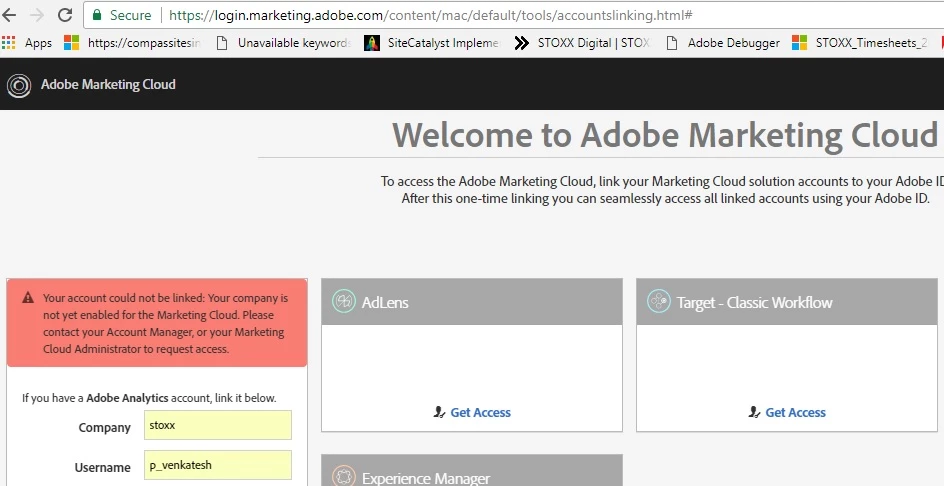Viewport: 944px width, 486px height.
Task: Open the STOXX Digital bookmark
Action: (582, 43)
